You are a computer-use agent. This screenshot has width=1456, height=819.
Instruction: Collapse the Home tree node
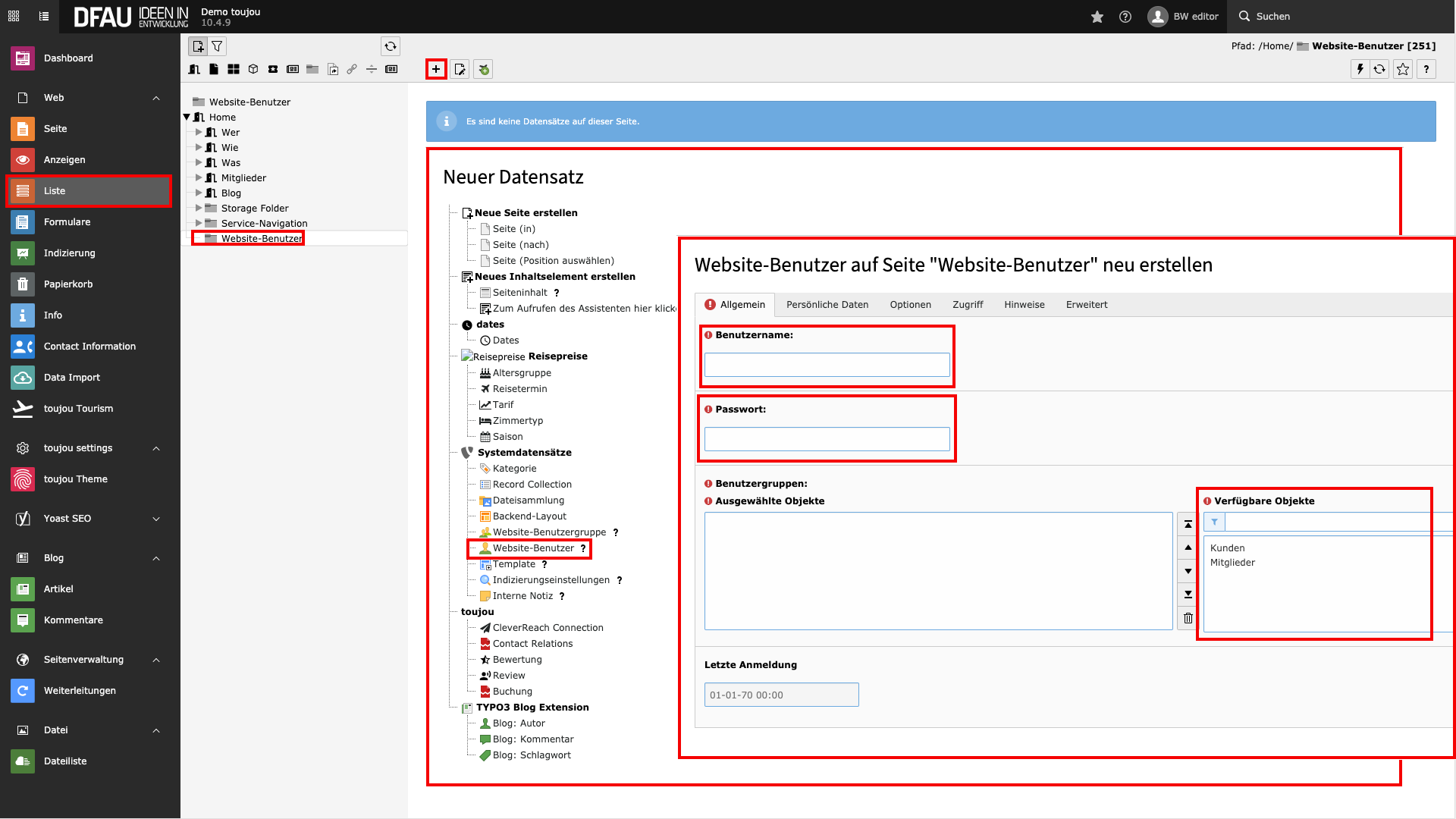187,117
